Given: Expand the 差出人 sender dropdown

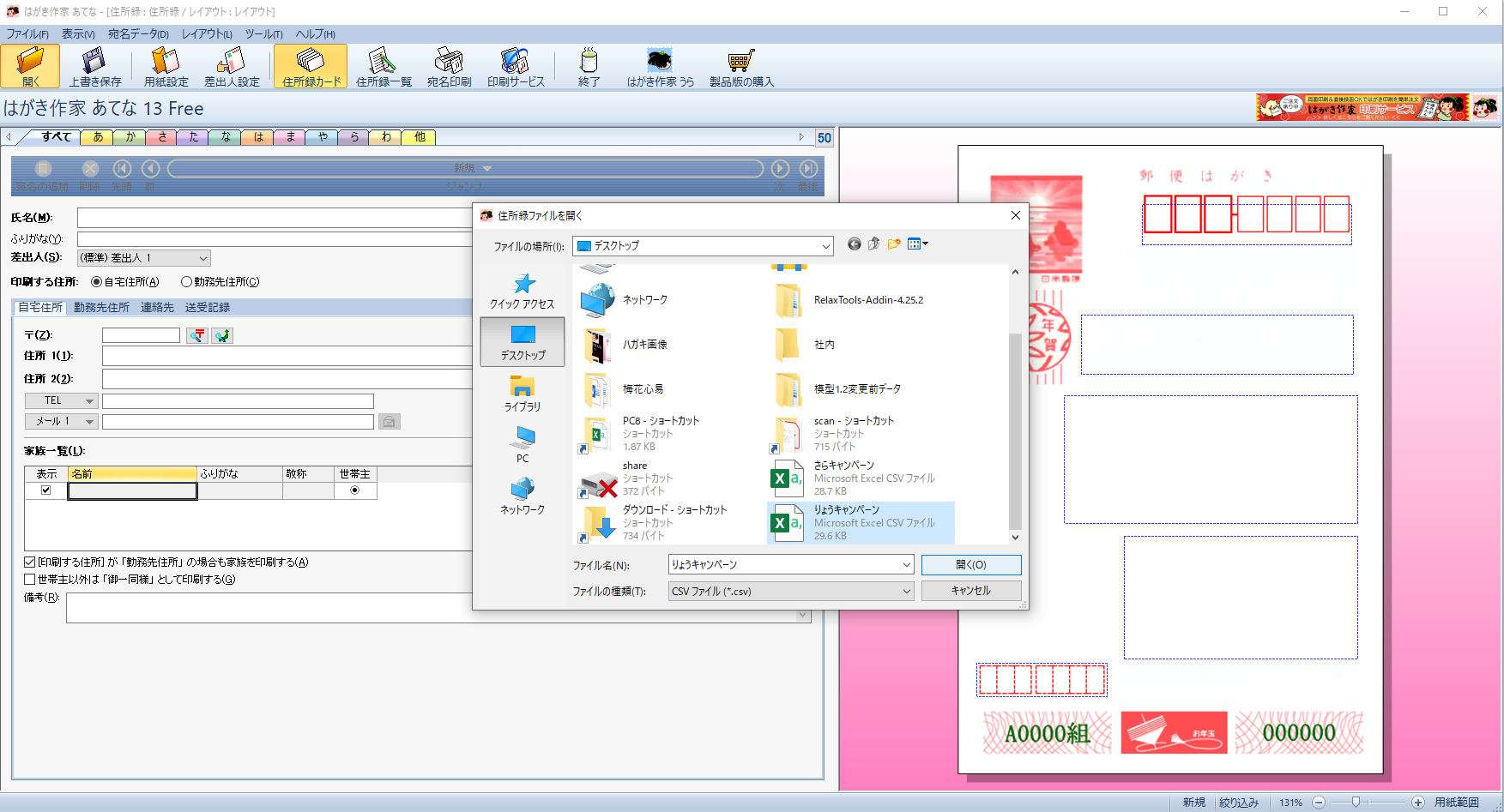Looking at the screenshot, I should tap(203, 258).
